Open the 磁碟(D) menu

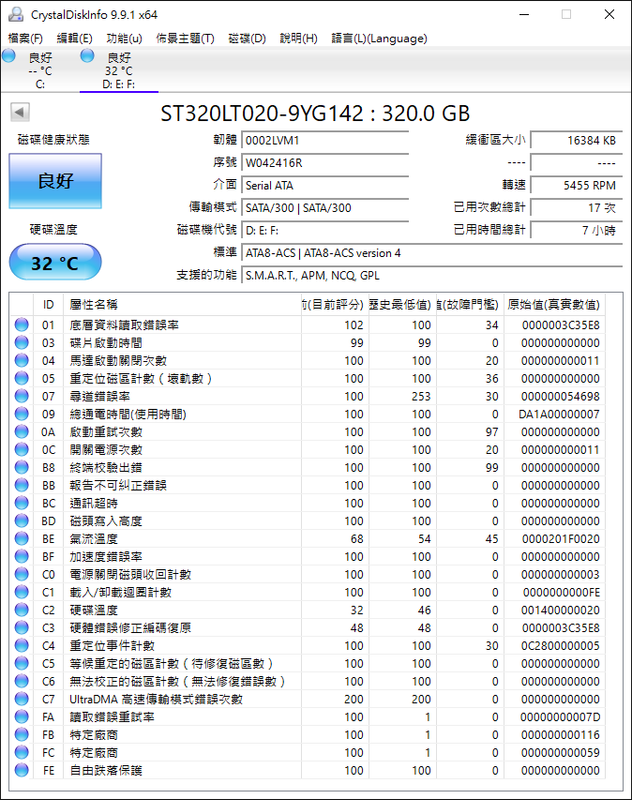point(247,38)
